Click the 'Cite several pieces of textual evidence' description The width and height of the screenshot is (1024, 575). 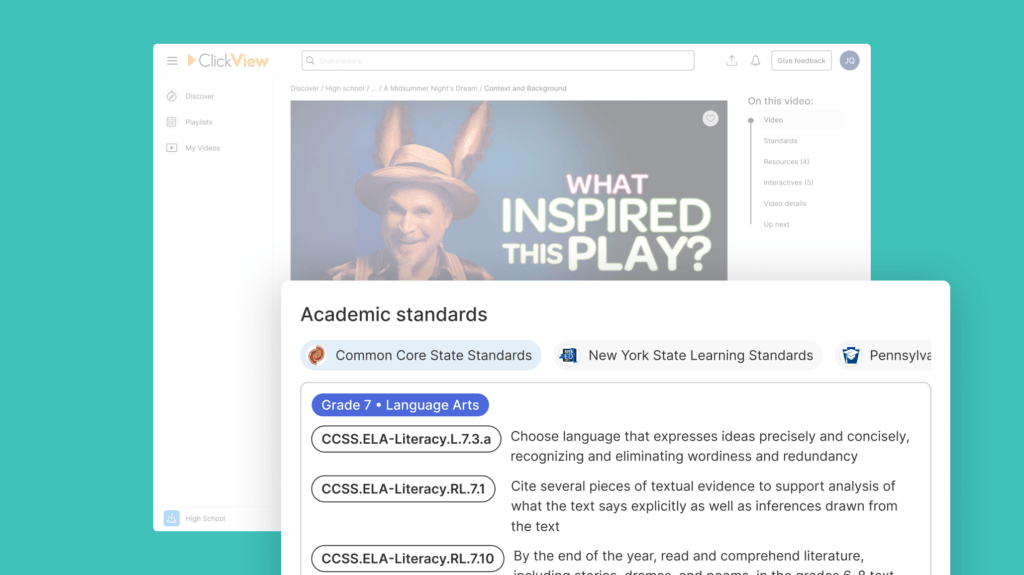(704, 506)
